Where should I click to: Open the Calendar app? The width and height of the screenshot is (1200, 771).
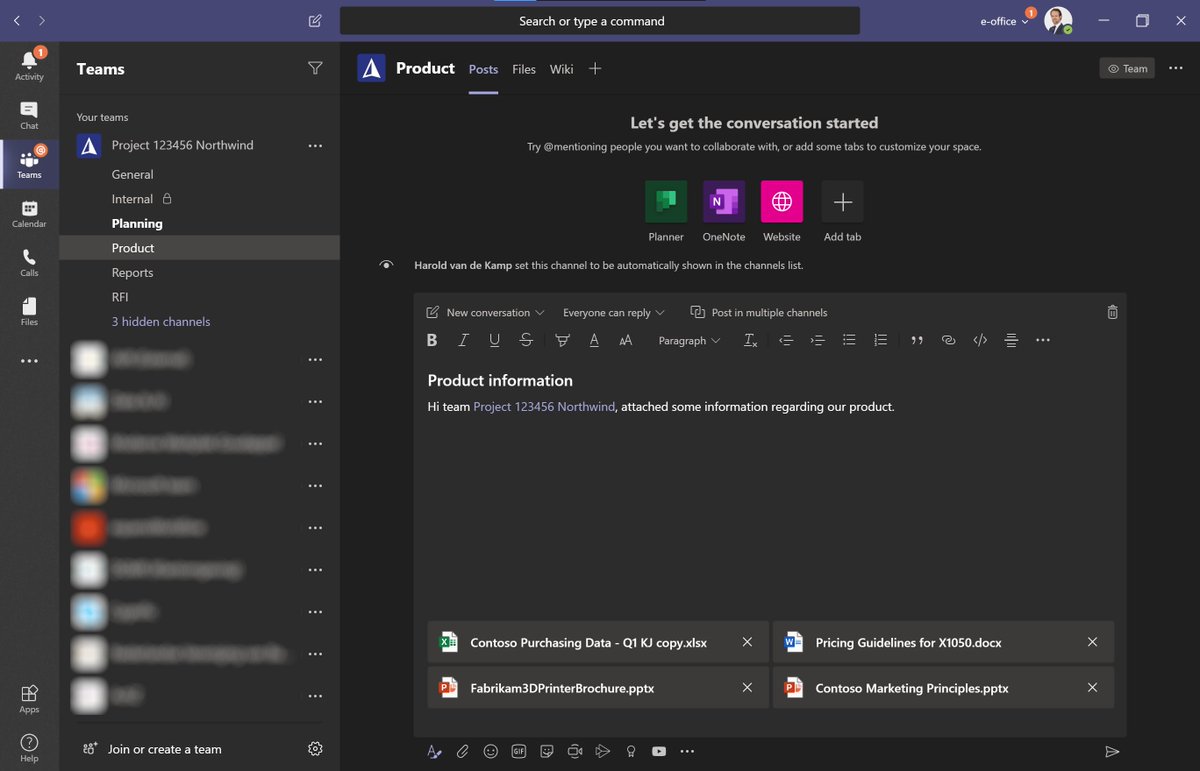[29, 214]
